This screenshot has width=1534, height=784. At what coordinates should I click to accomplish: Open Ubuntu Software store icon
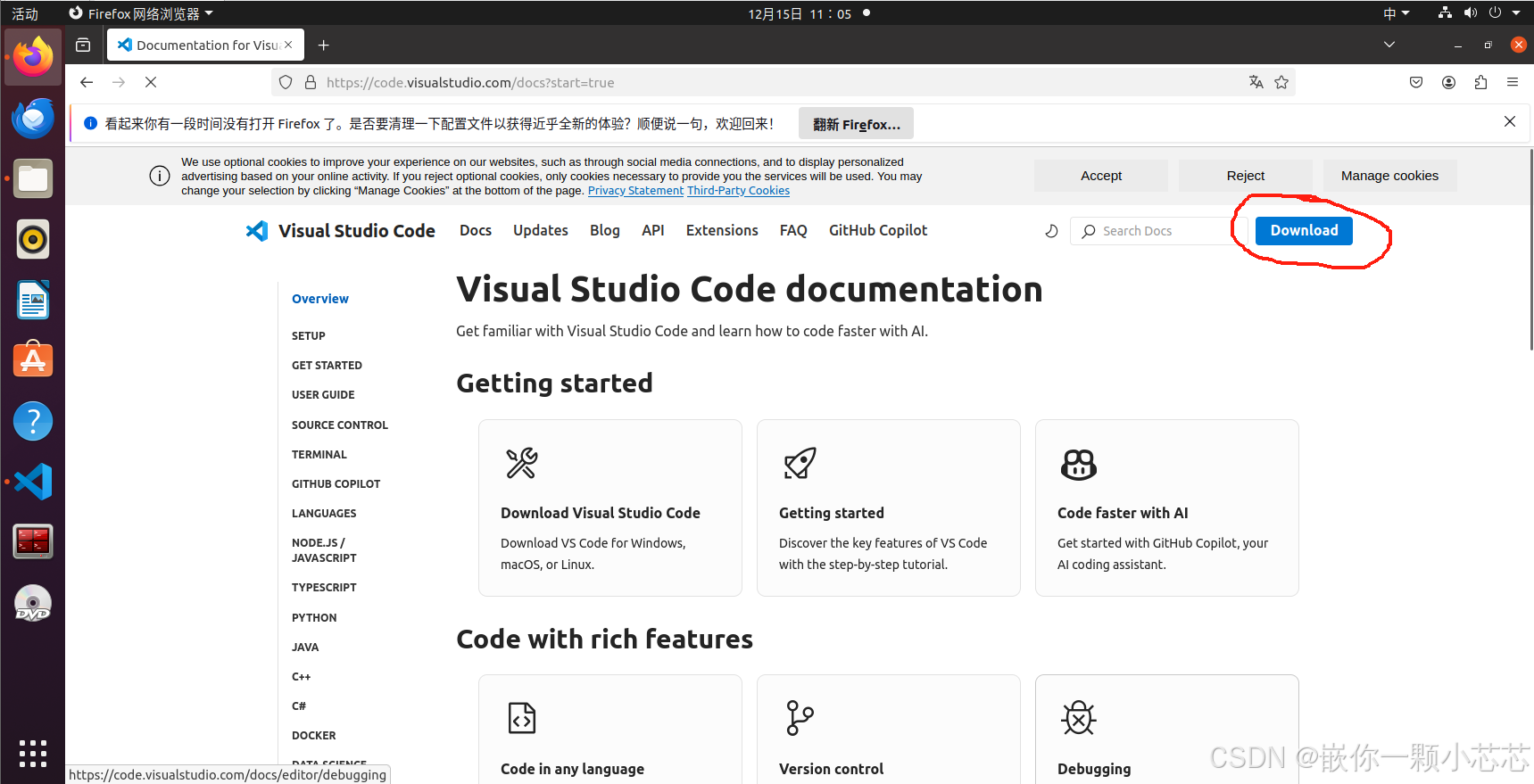[33, 359]
